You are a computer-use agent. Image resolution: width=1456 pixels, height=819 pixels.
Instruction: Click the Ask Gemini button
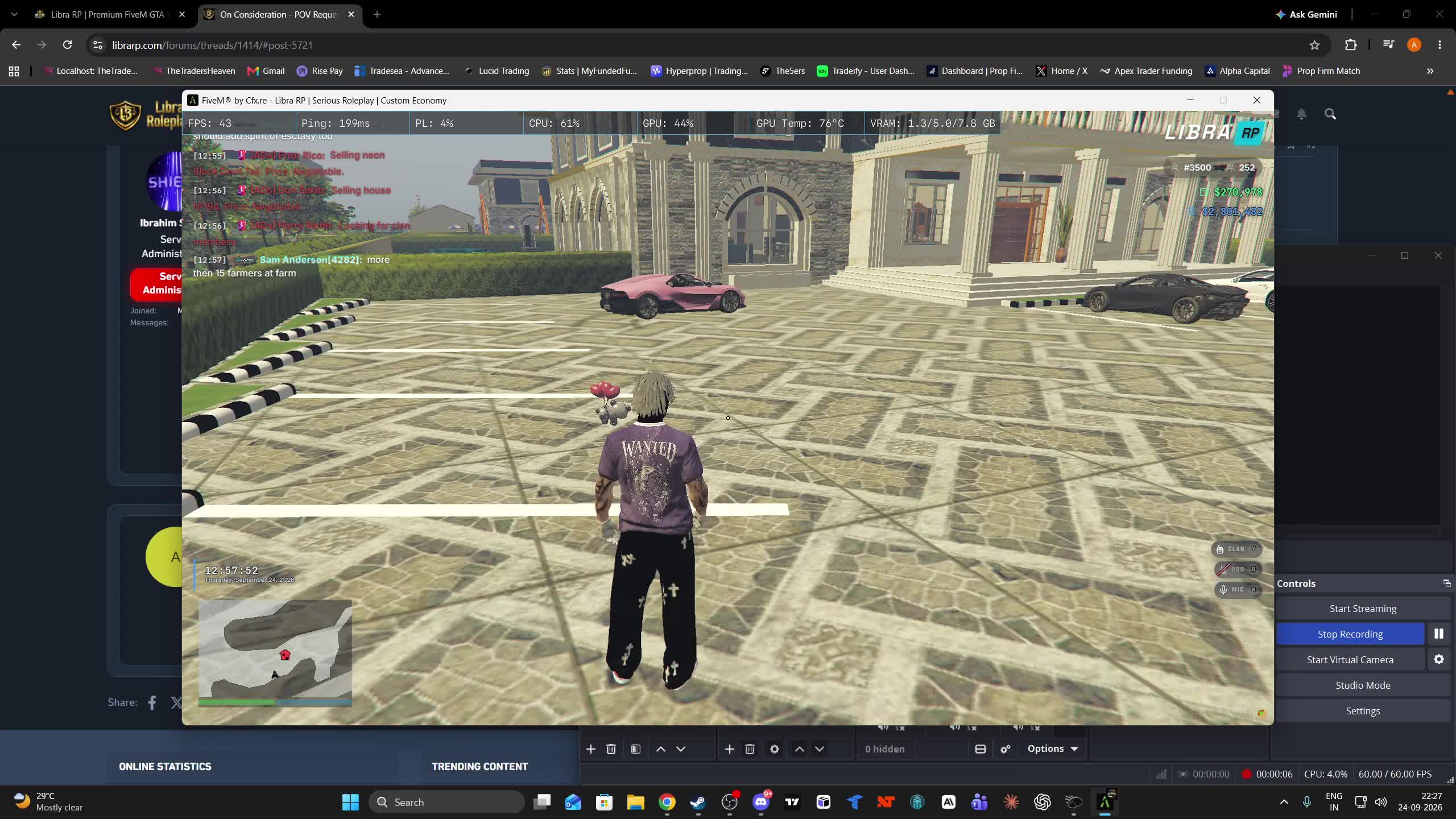[1306, 14]
